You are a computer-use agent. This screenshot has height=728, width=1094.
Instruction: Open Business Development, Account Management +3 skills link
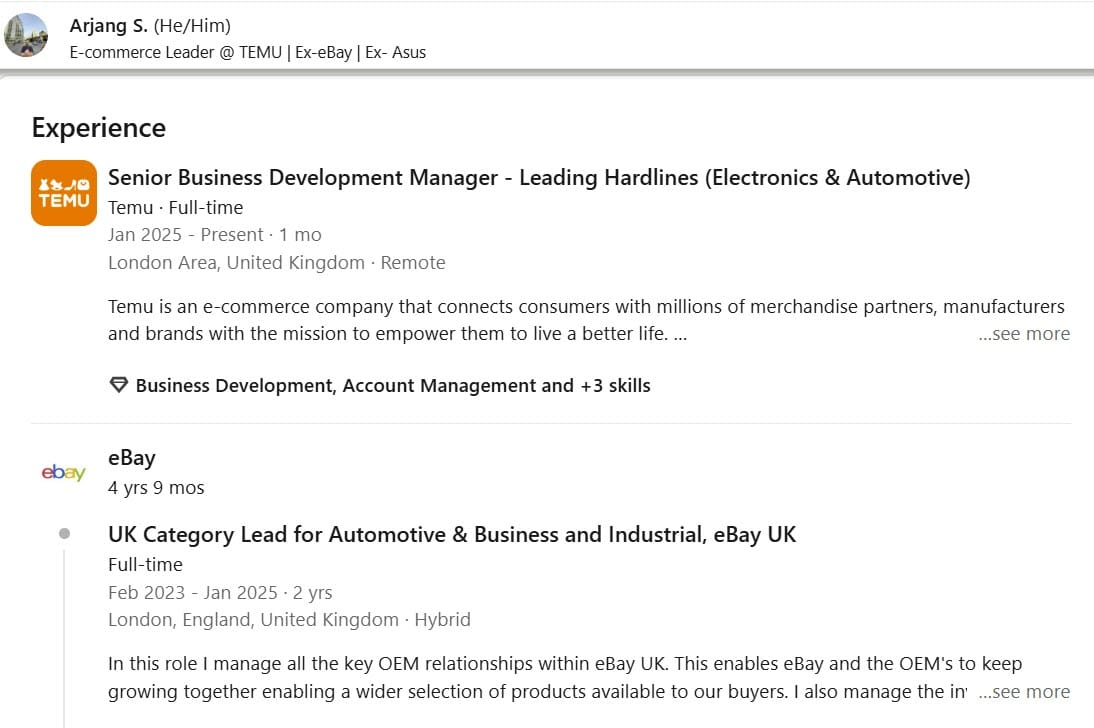pyautogui.click(x=393, y=386)
